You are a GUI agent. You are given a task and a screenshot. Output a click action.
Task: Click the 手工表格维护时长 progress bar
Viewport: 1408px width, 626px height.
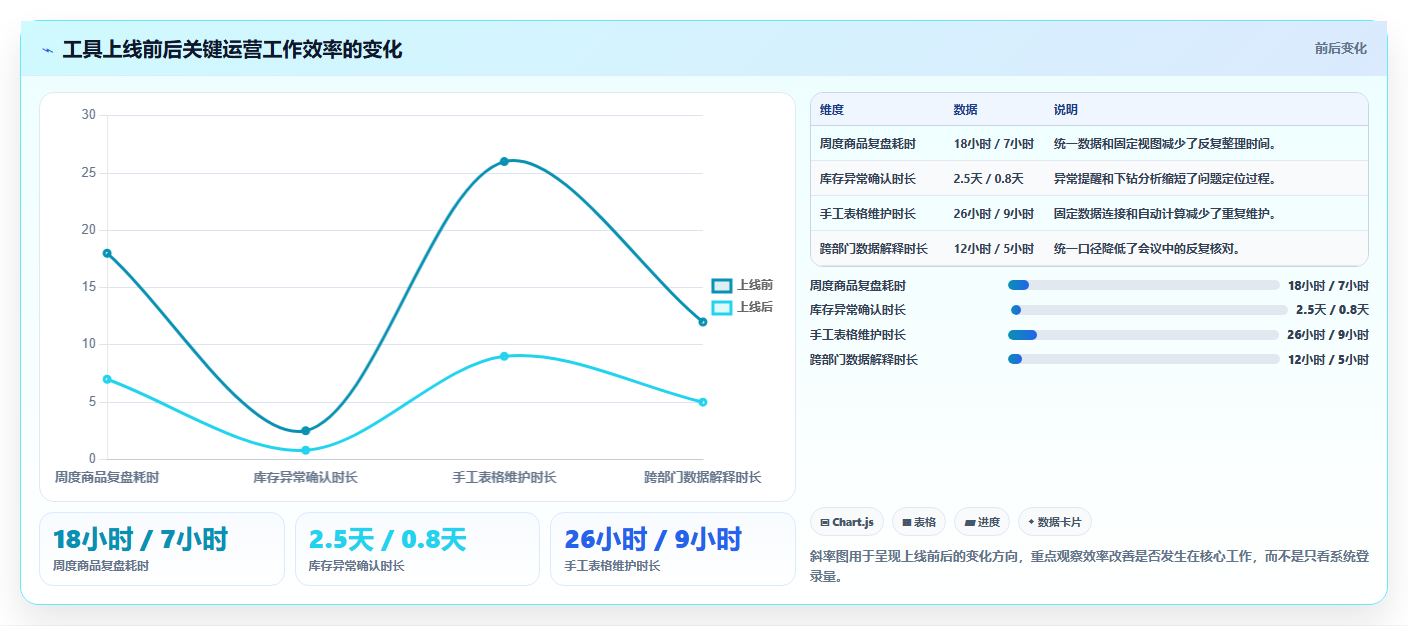pos(1143,335)
